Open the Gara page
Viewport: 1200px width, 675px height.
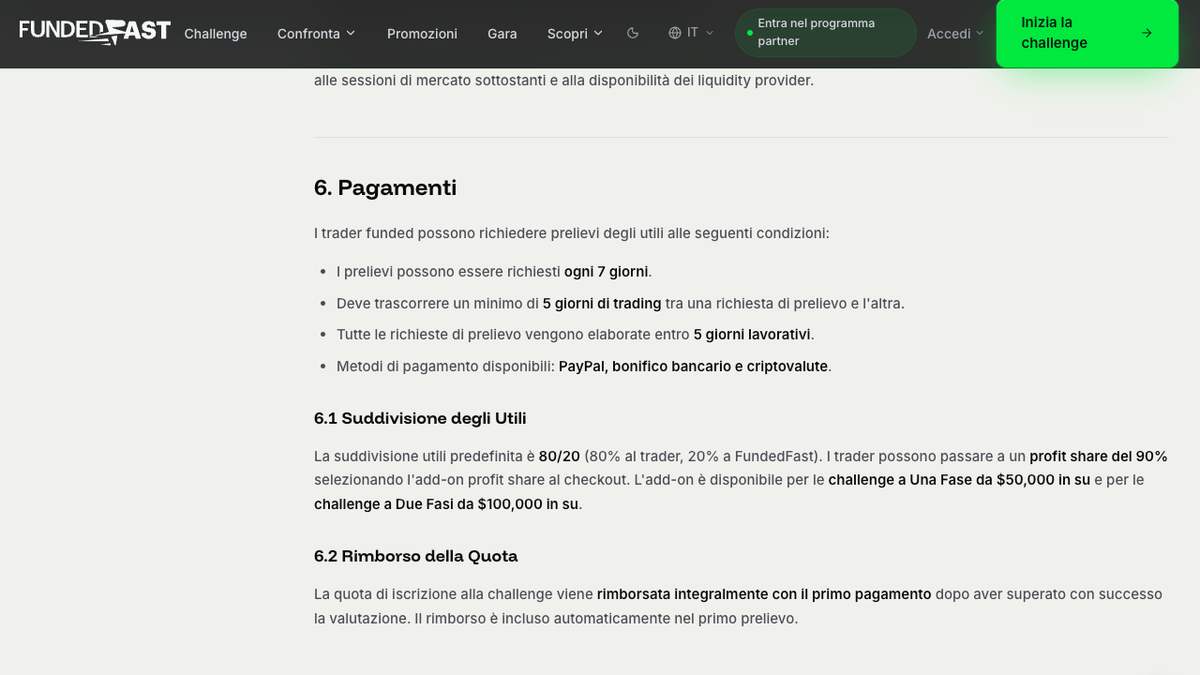(502, 33)
